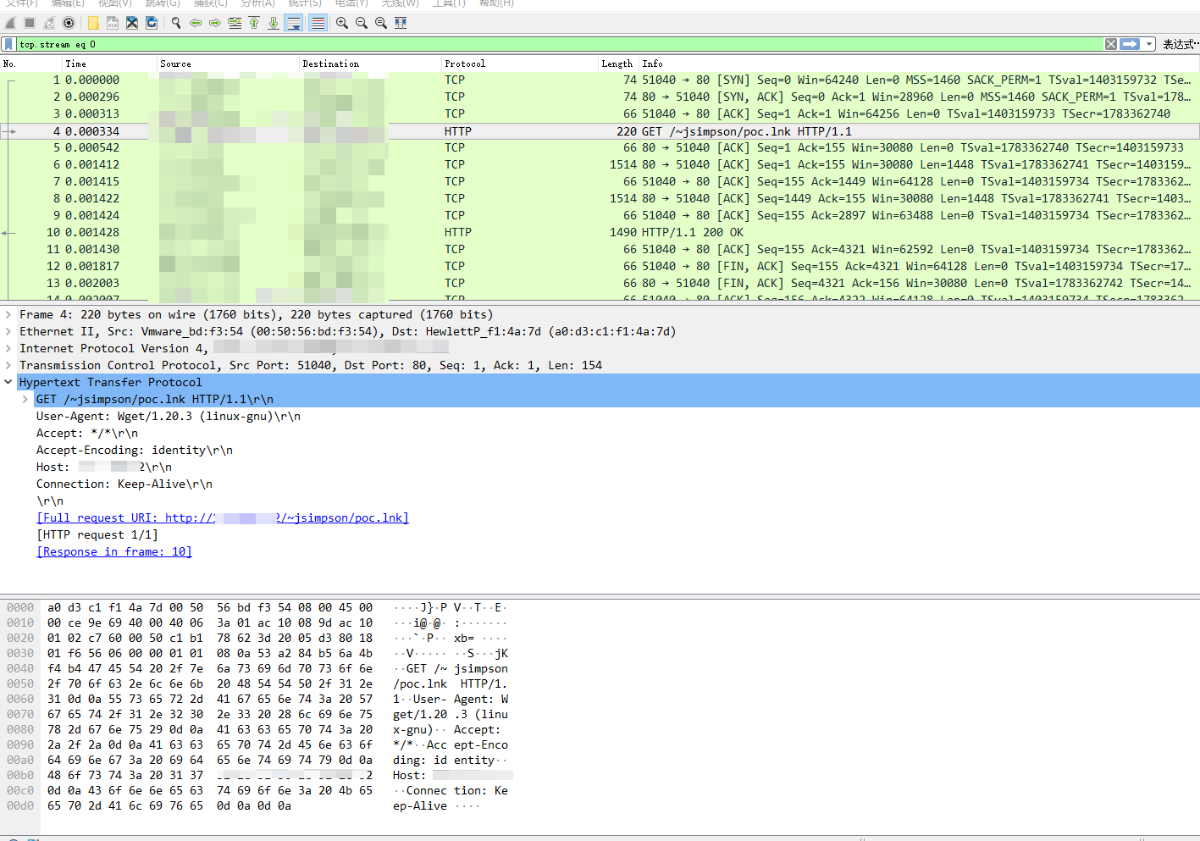
Task: Select packet 3 ACK row at 0.000313
Action: 600,114
